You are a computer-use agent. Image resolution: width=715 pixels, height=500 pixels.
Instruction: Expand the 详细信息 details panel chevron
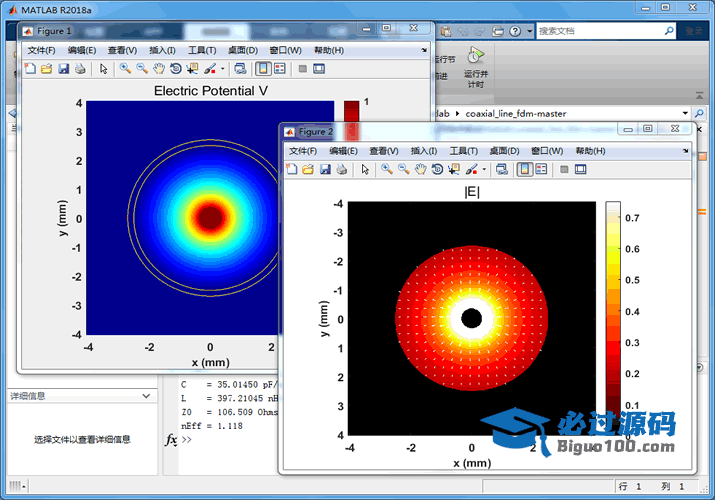146,396
